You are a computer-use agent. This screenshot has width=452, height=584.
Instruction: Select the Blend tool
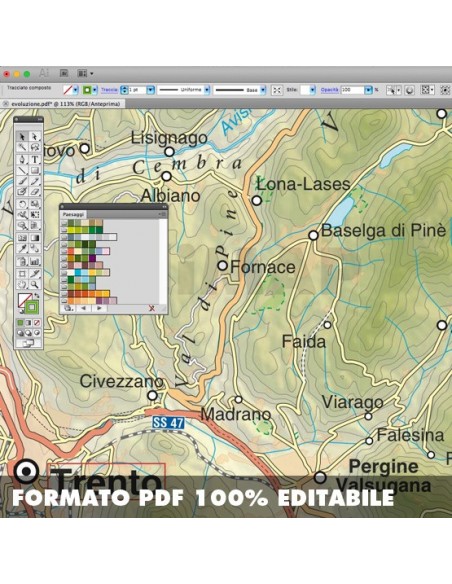[x=35, y=248]
